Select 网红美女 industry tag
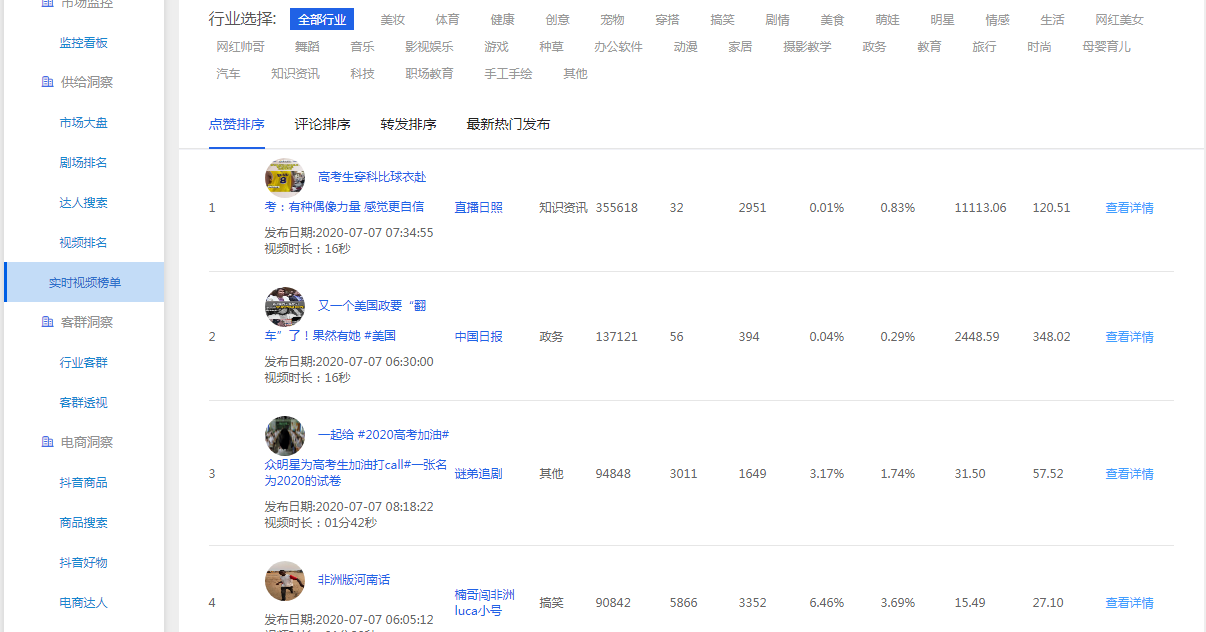This screenshot has height=632, width=1206. (x=1120, y=19)
